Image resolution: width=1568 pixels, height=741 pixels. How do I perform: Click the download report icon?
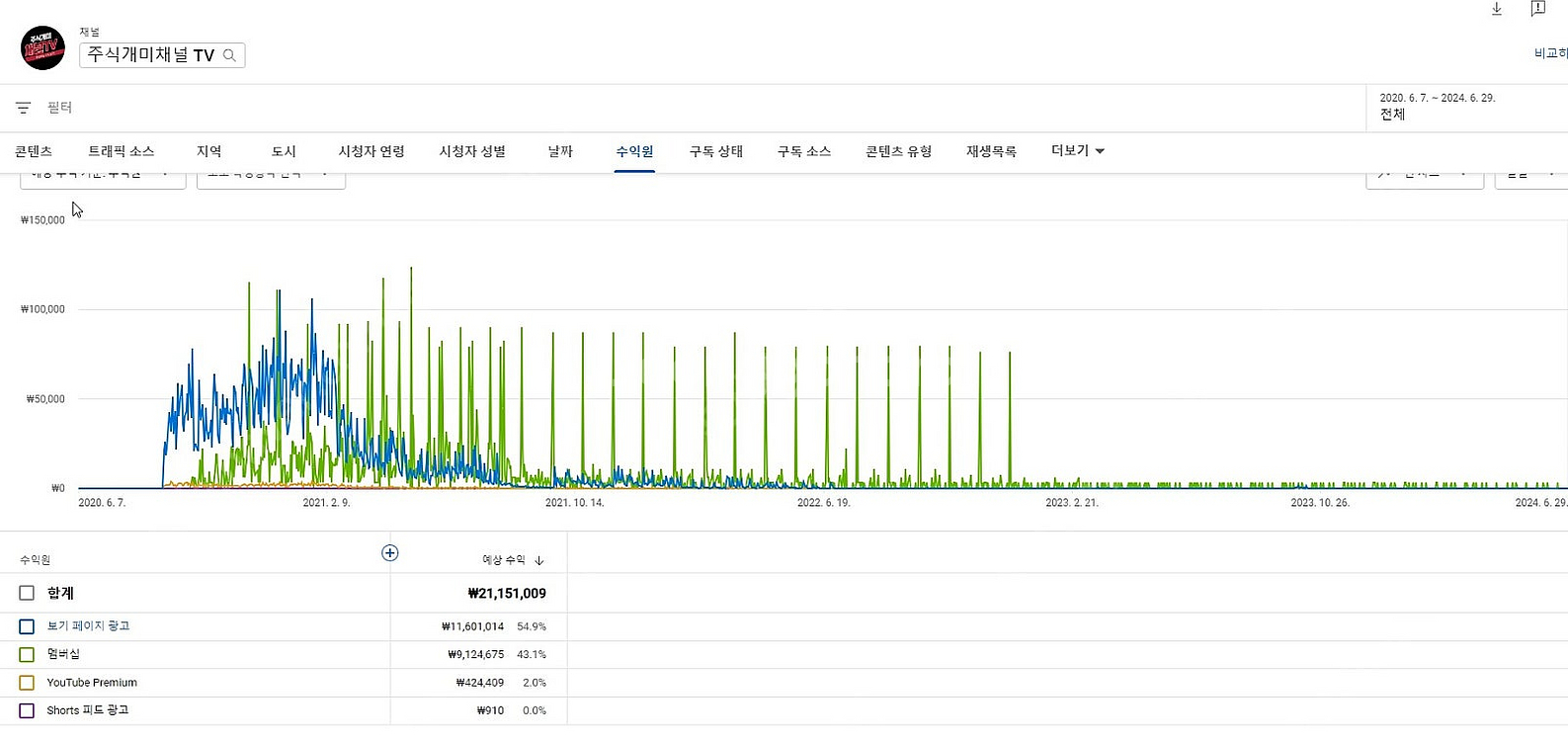point(1496,9)
